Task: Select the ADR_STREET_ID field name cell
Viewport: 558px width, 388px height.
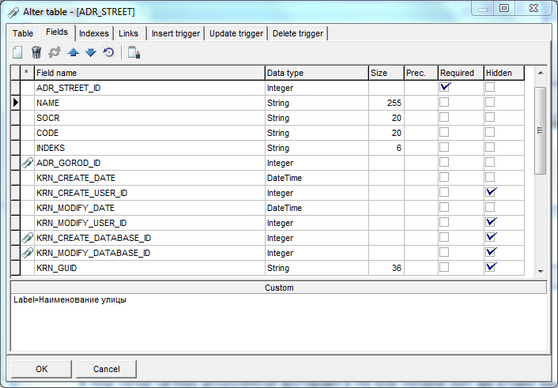Action: point(150,88)
